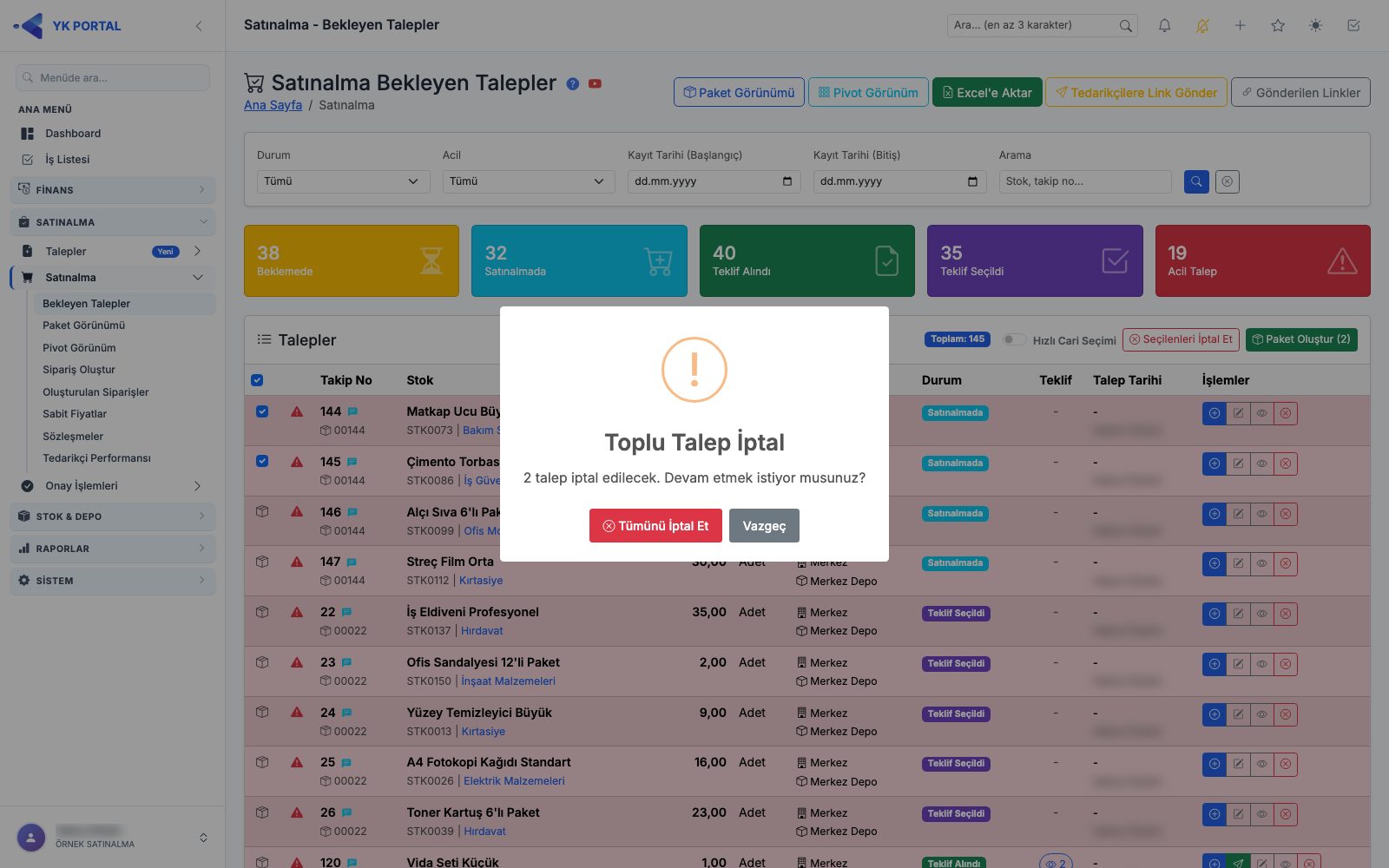
Task: Expand the FİNANS menu section
Action: pos(113,189)
